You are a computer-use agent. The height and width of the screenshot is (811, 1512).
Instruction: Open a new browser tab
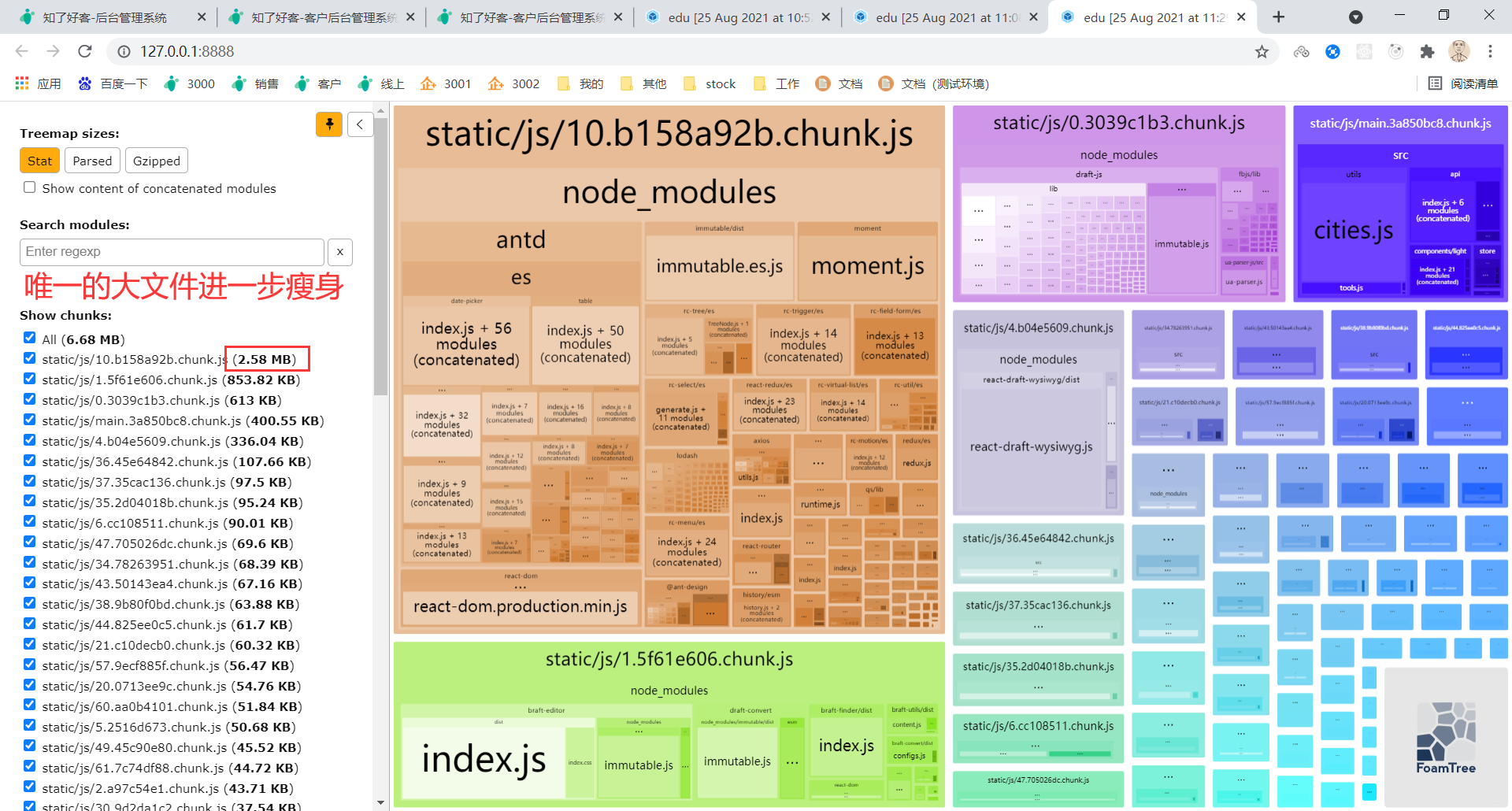coord(1278,17)
